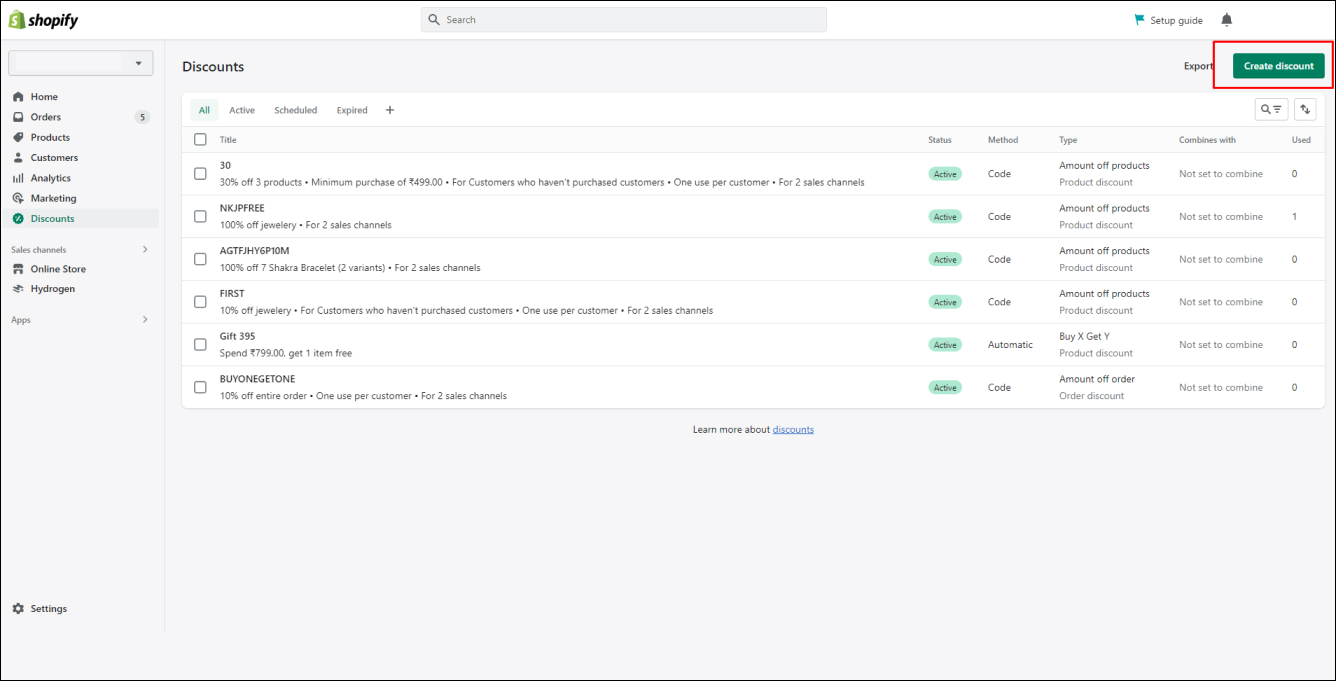Open Orders in the sidebar
The width and height of the screenshot is (1336, 681).
46,117
